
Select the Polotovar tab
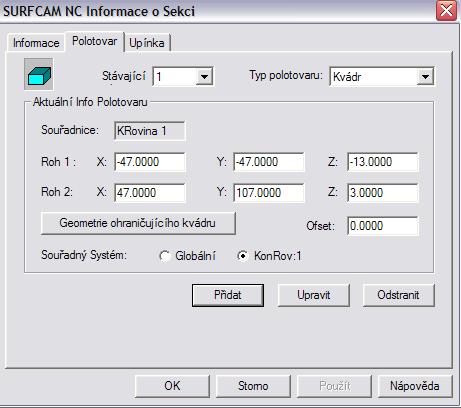click(x=95, y=42)
